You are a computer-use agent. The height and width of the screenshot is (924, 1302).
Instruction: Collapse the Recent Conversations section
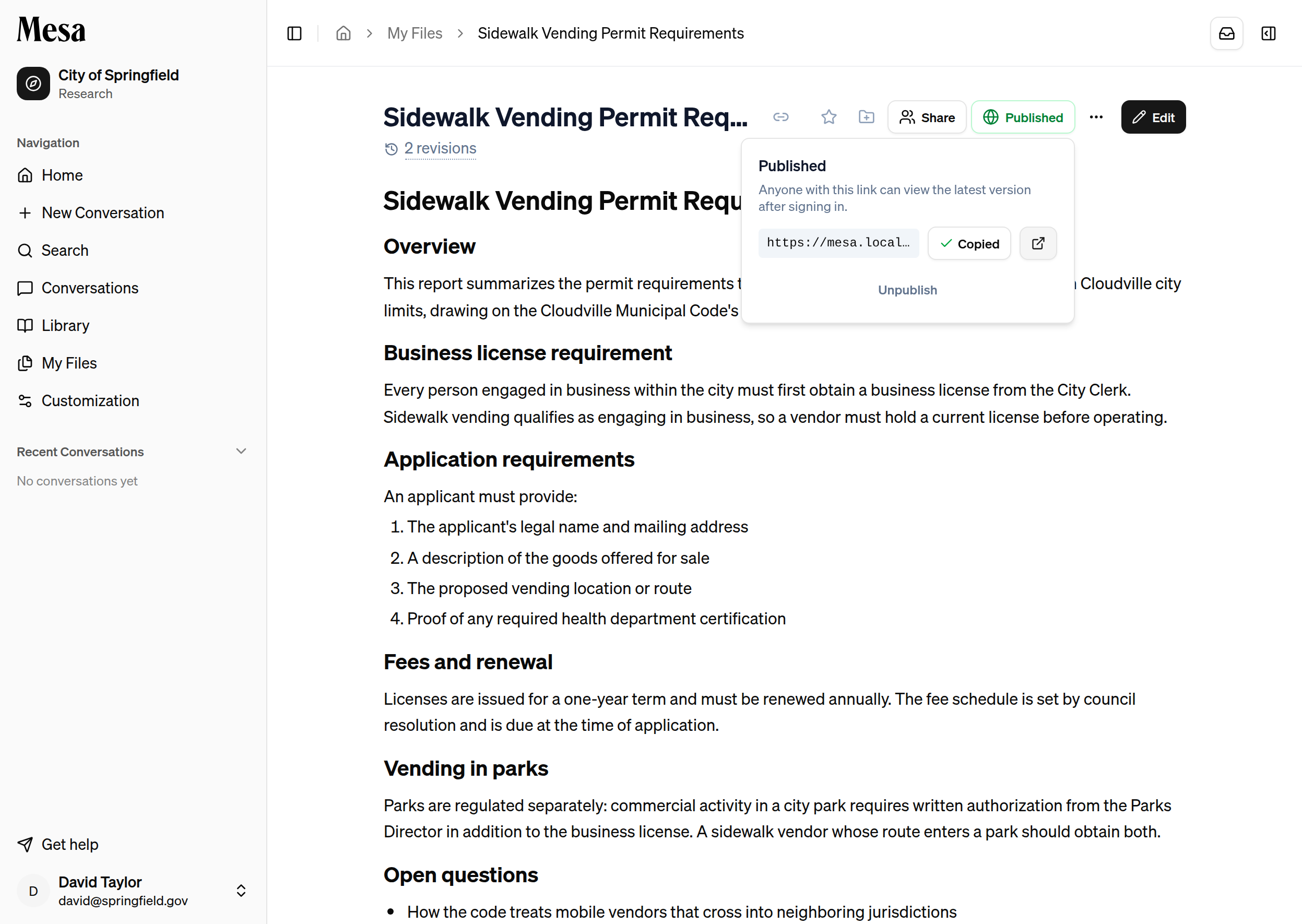tap(241, 451)
